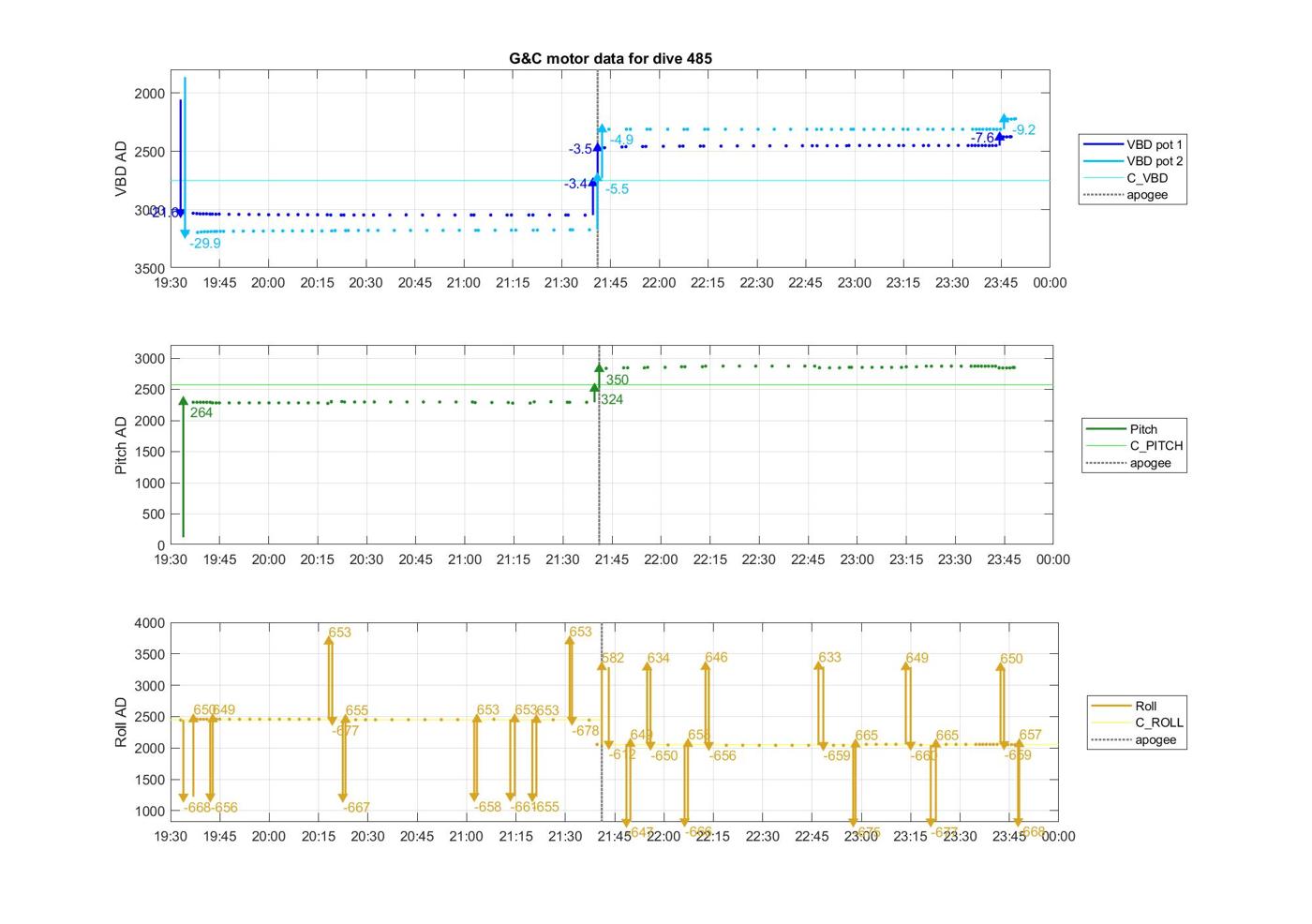Click the '-3.5' annotation in the VBD plot
1312x924 pixels.
click(580, 149)
